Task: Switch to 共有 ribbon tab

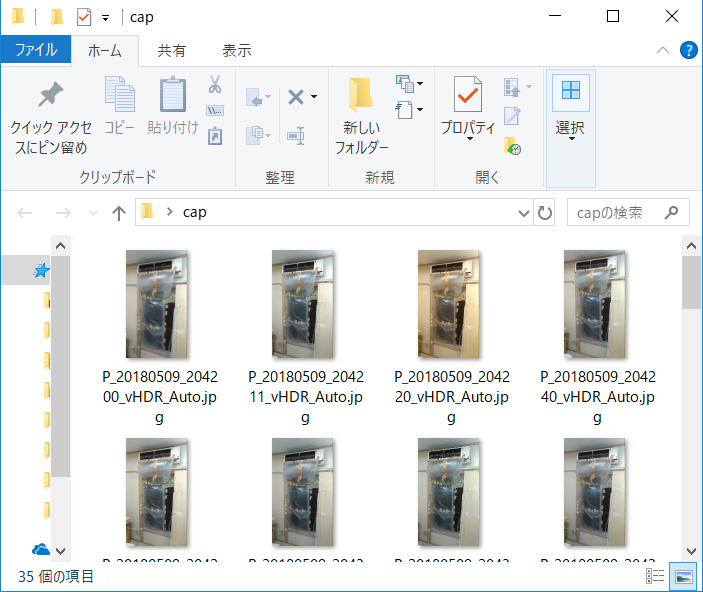Action: [x=172, y=51]
